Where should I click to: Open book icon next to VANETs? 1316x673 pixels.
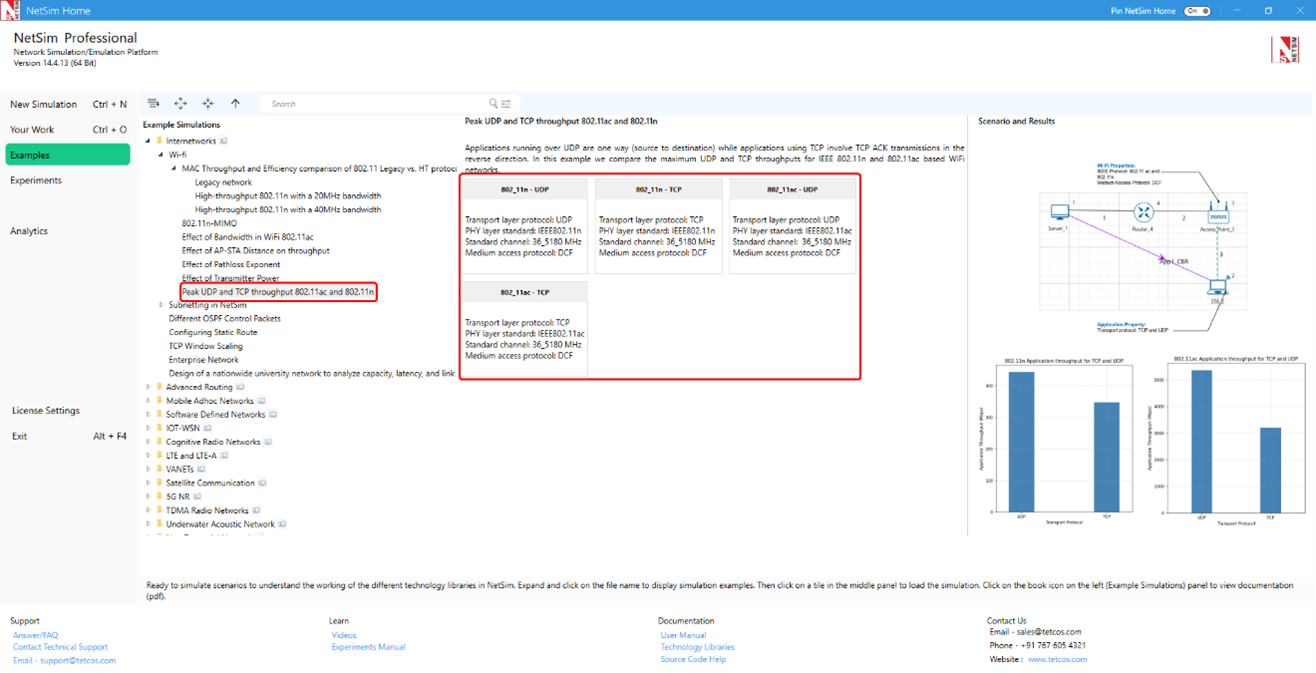coord(201,470)
